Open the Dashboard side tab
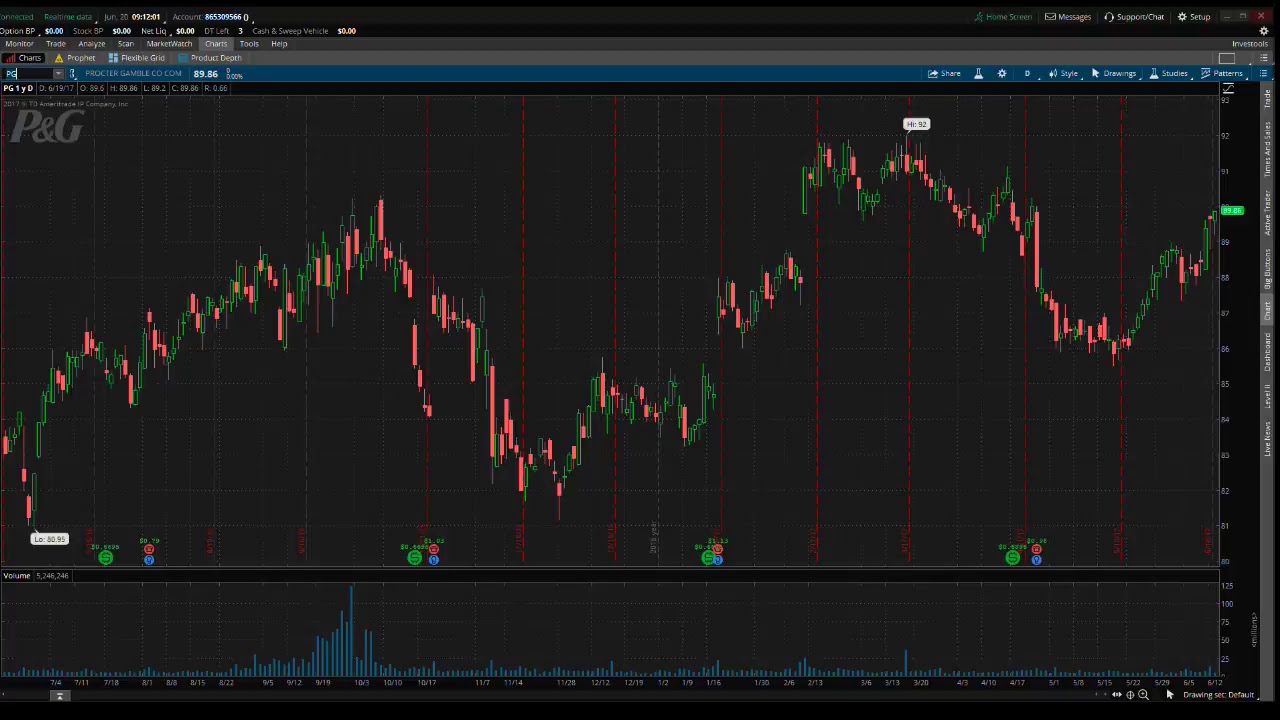The width and height of the screenshot is (1280, 720). tap(1268, 353)
